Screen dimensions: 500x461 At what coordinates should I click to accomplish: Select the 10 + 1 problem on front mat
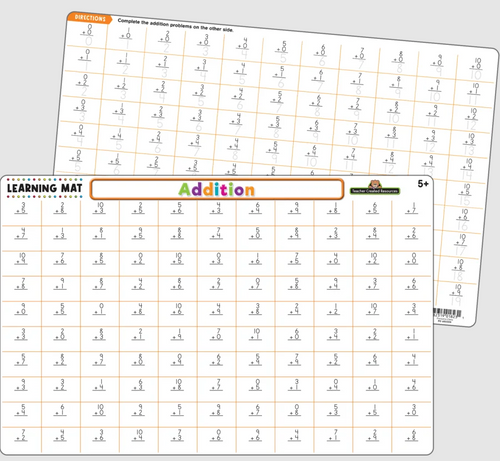pyautogui.click(x=256, y=334)
